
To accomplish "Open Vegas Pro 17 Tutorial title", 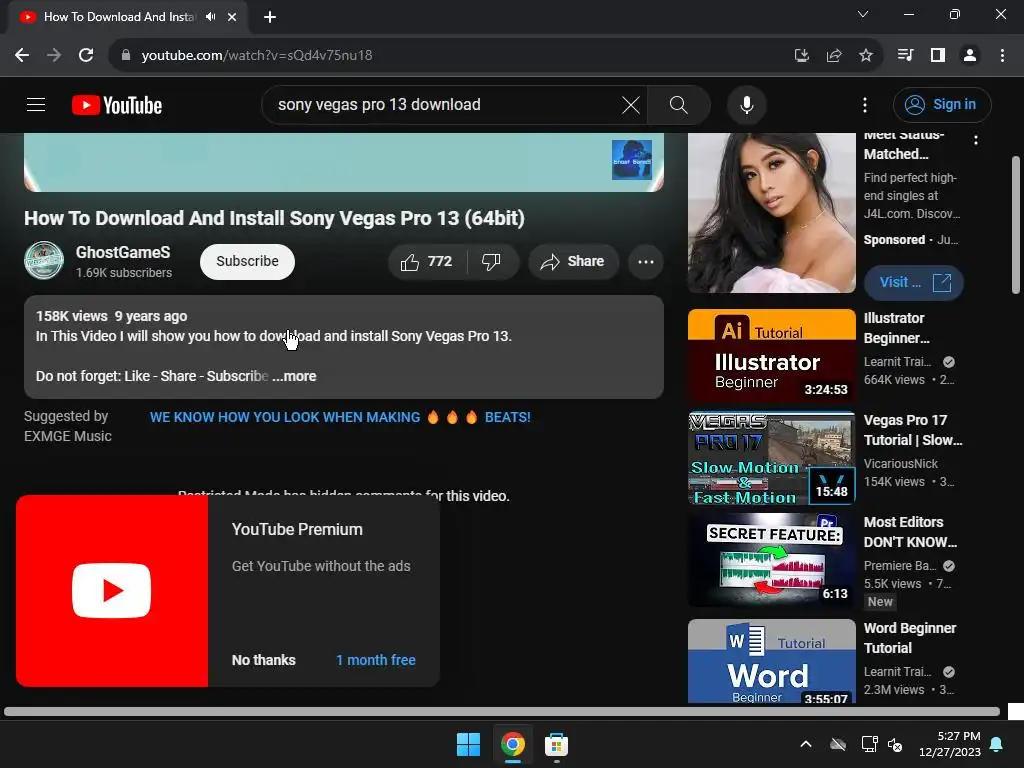I will (912, 430).
